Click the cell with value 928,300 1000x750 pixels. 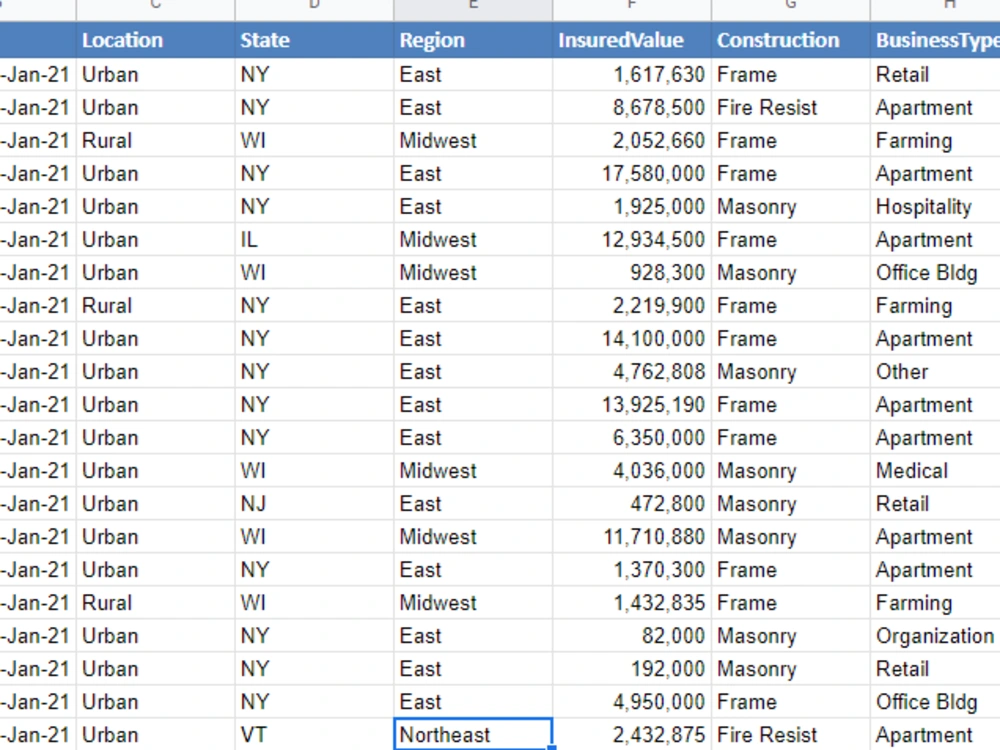pos(631,273)
